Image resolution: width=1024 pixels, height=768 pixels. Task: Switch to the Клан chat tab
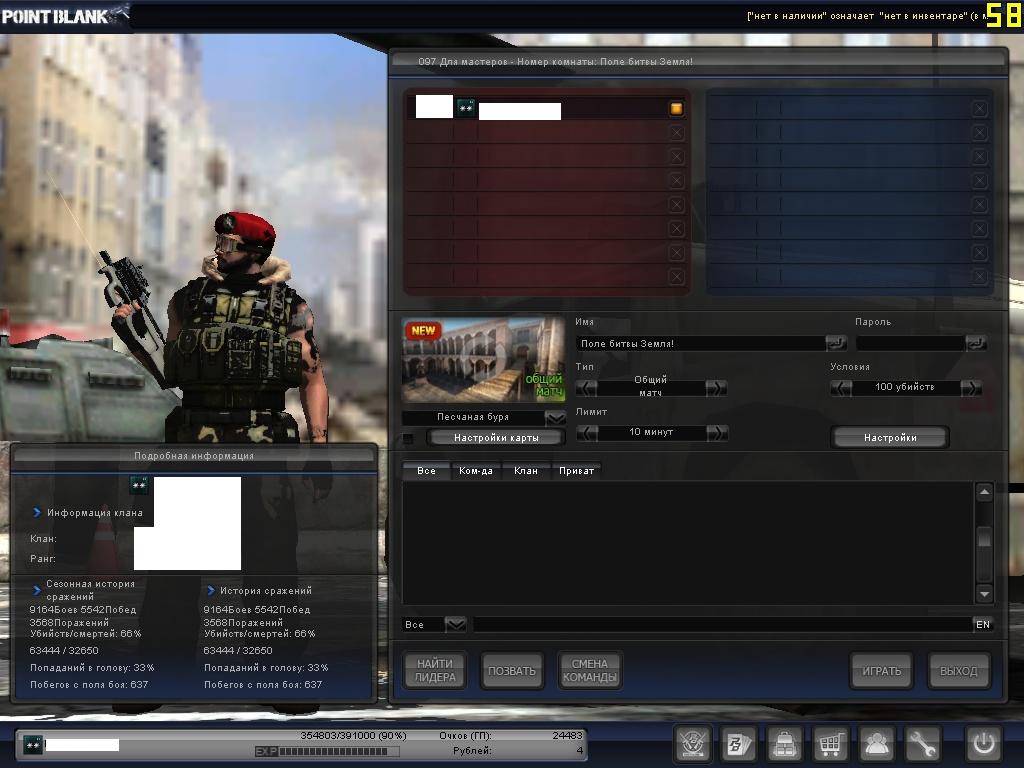526,470
